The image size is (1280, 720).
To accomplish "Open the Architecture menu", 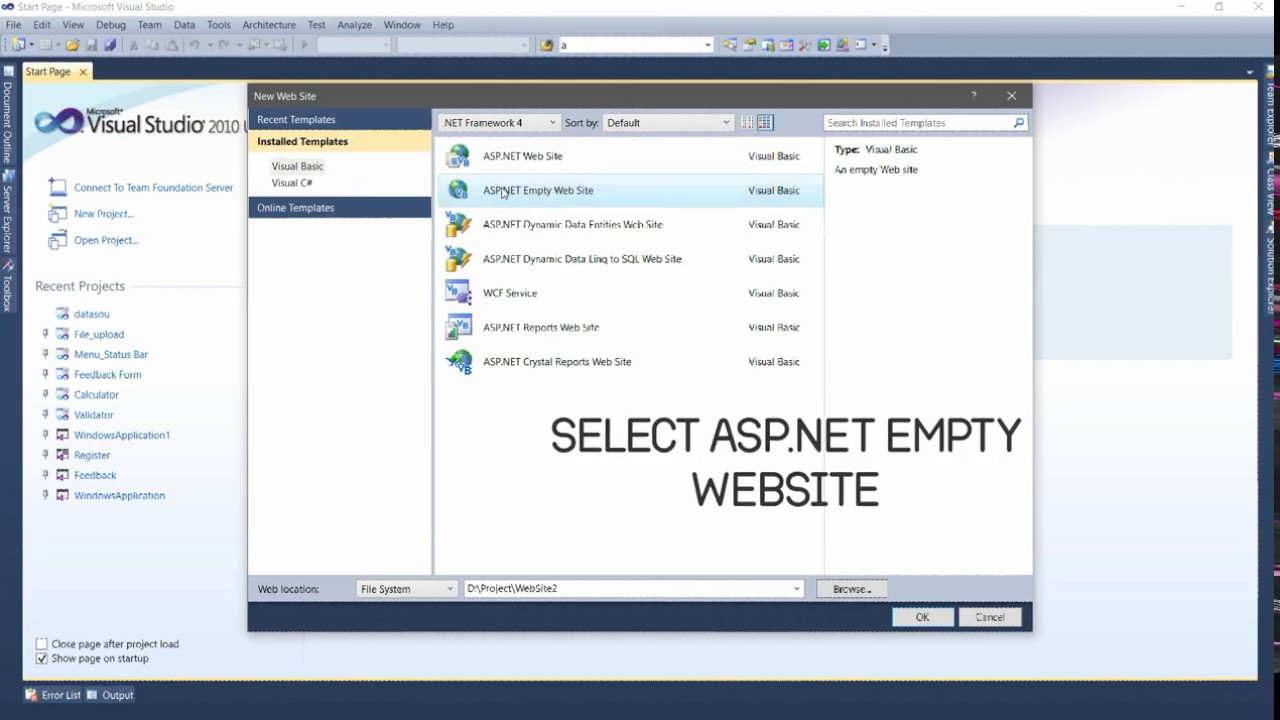I will [x=269, y=25].
